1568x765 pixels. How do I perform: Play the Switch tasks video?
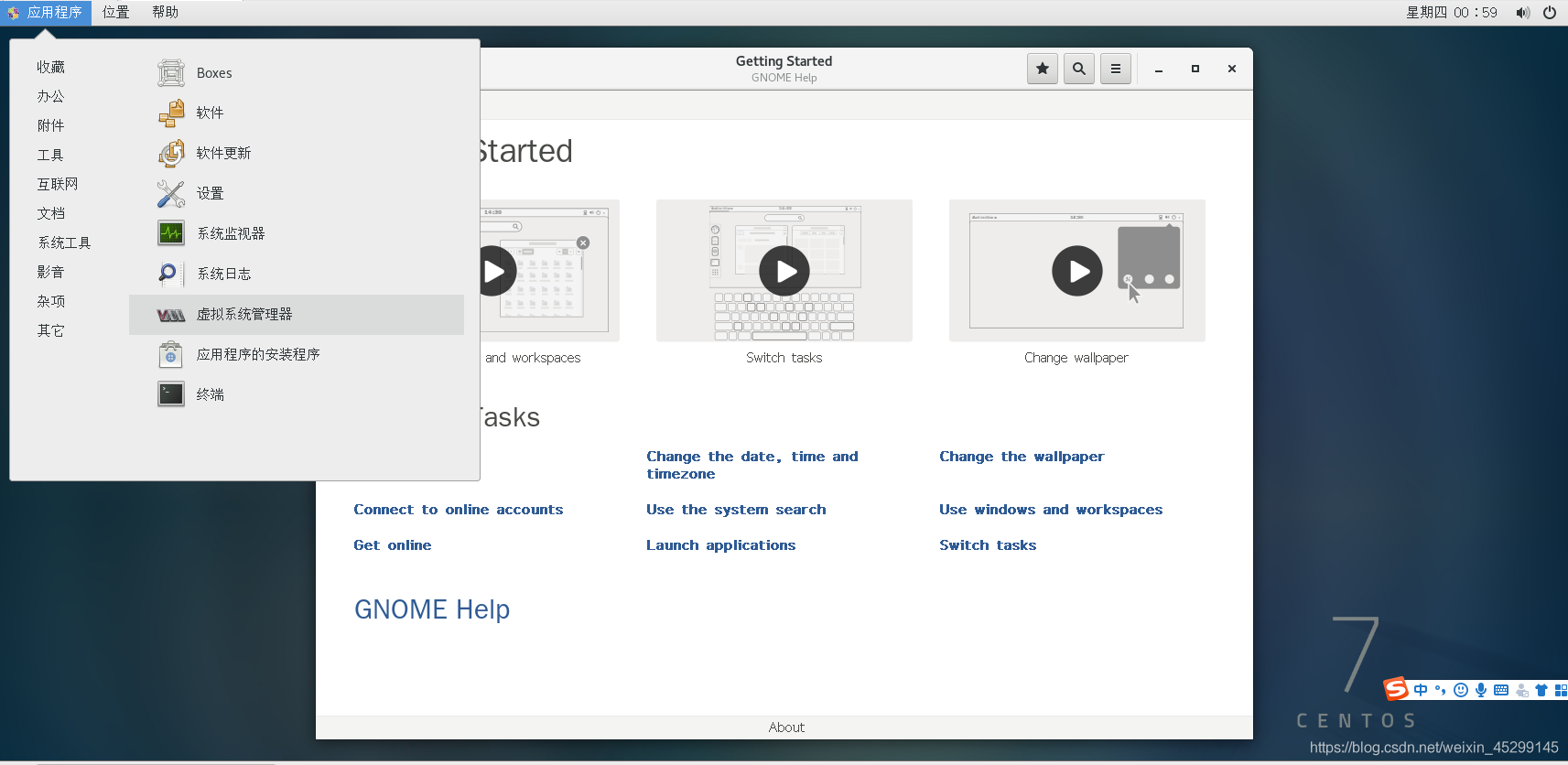(x=784, y=271)
